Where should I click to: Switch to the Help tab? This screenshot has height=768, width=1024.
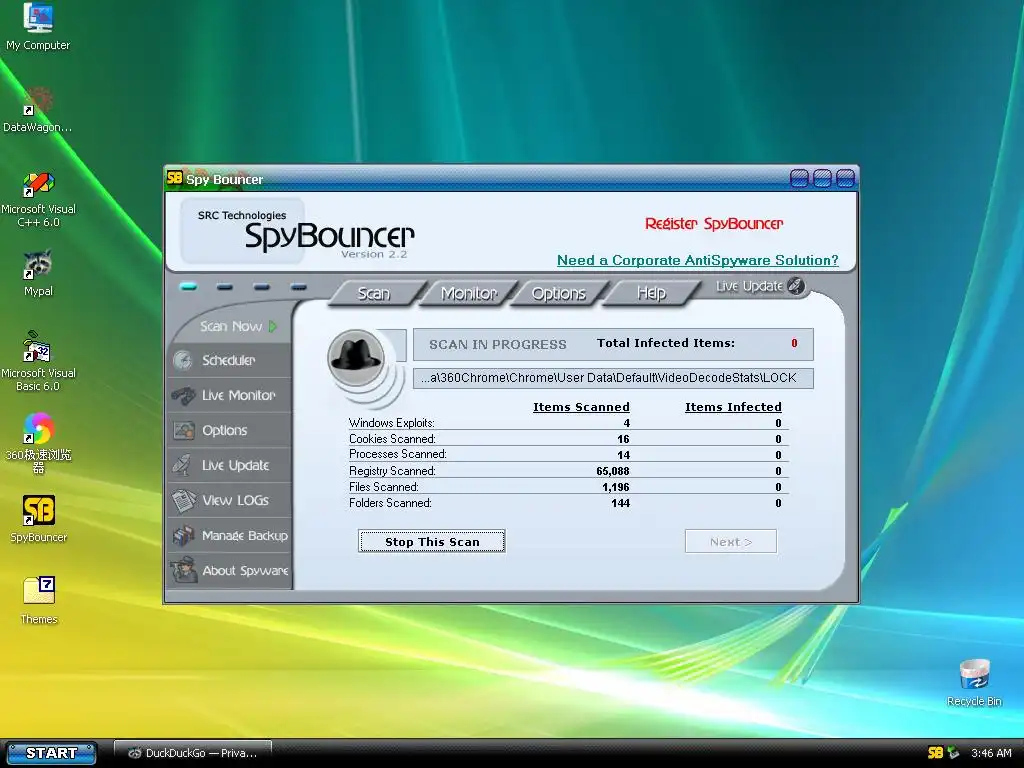(x=651, y=293)
